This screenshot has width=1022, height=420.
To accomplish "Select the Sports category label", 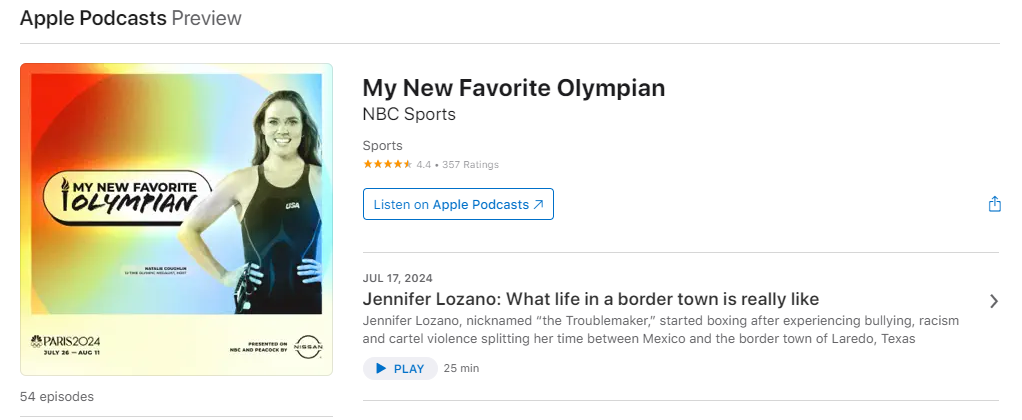I will pos(382,145).
